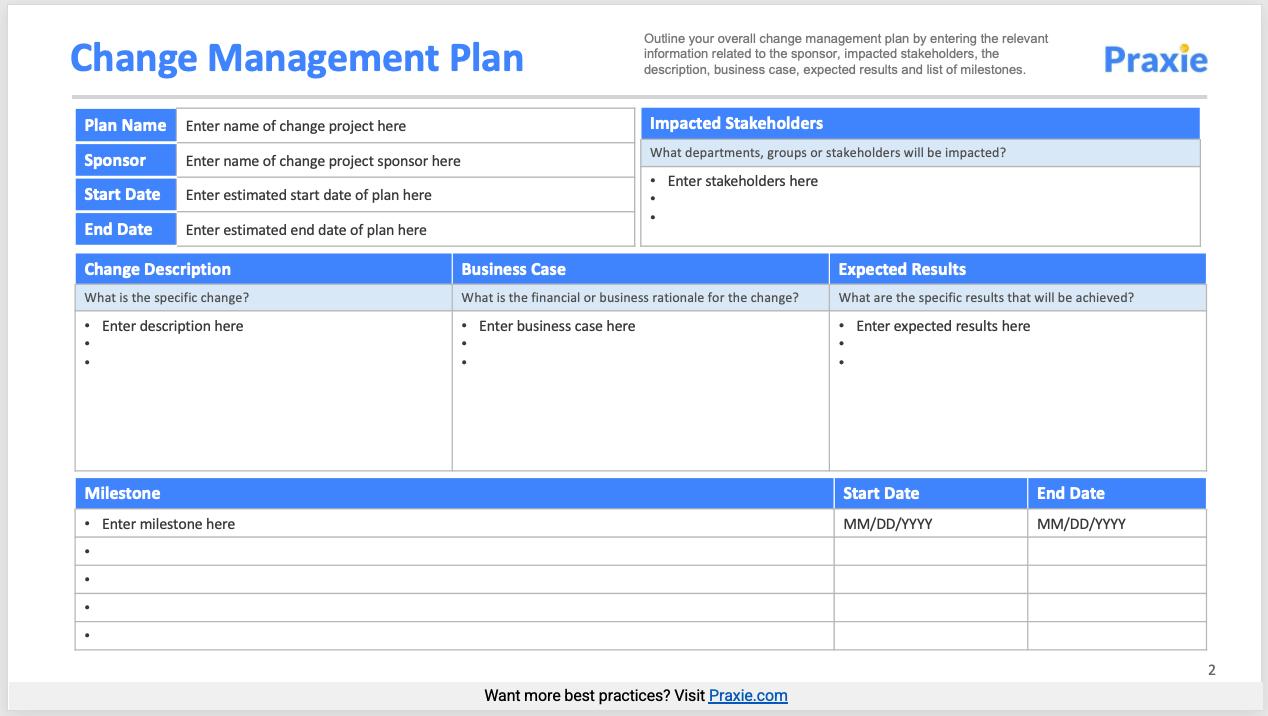
Task: Click the MM/DD/YYYY cell under Start Date
Action: [x=930, y=523]
